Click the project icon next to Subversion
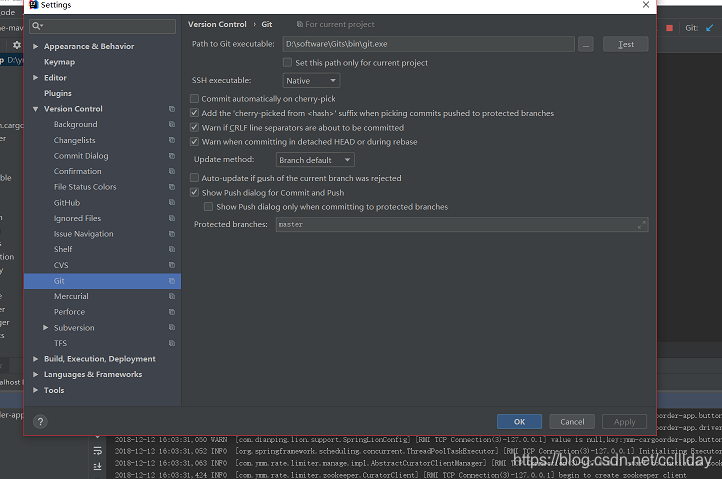The height and width of the screenshot is (479, 722). 172,327
